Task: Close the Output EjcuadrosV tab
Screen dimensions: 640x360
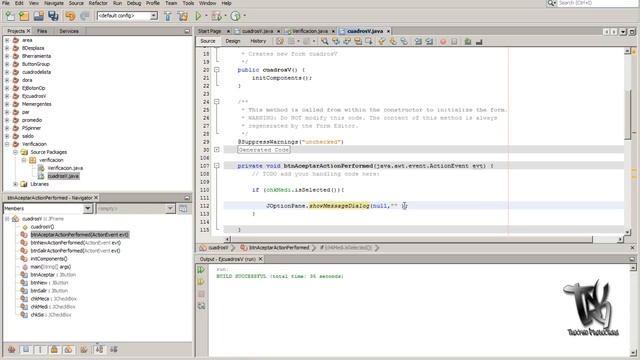Action: click(x=260, y=259)
